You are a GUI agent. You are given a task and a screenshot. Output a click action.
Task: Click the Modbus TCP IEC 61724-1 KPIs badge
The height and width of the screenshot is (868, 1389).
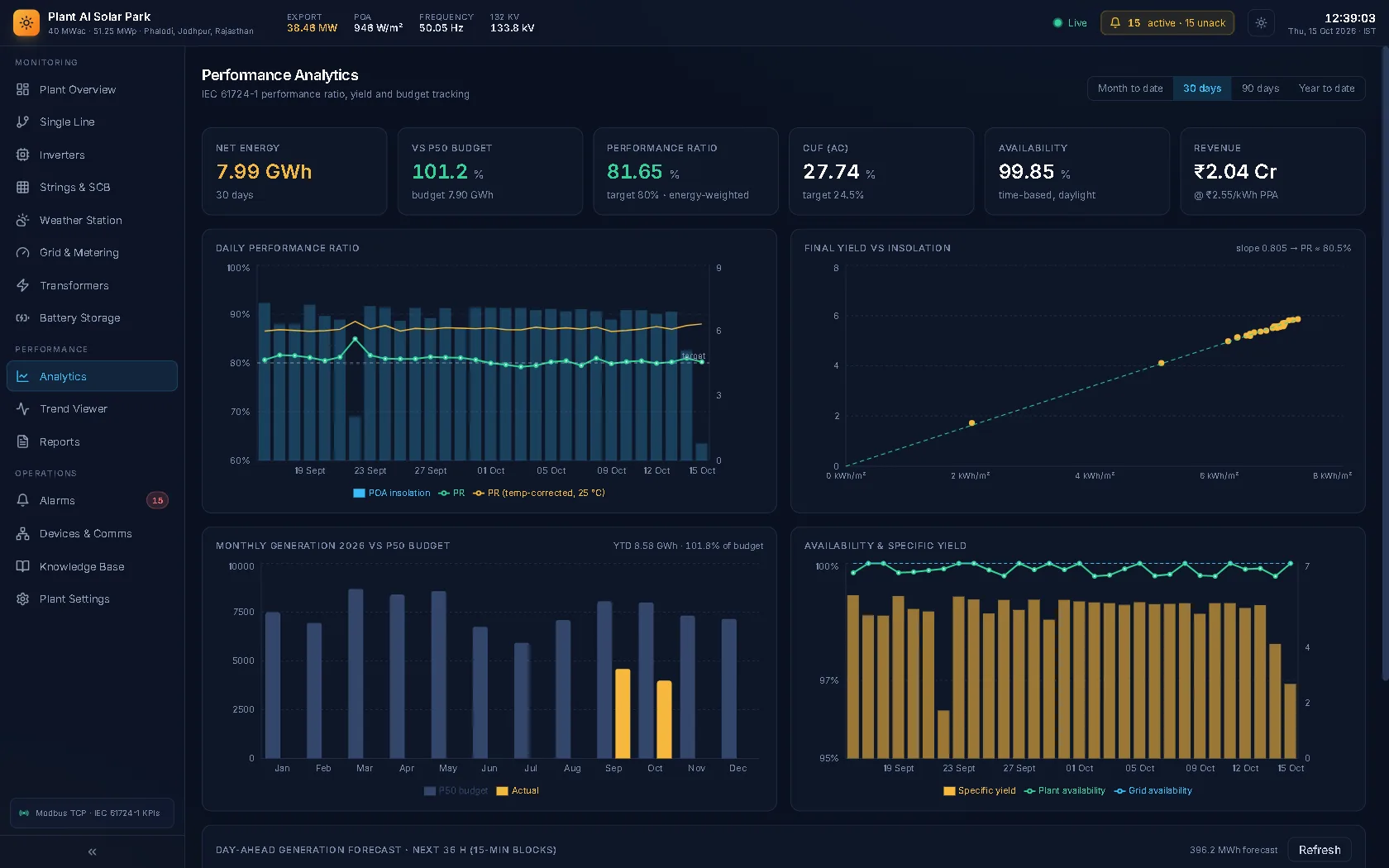click(92, 813)
